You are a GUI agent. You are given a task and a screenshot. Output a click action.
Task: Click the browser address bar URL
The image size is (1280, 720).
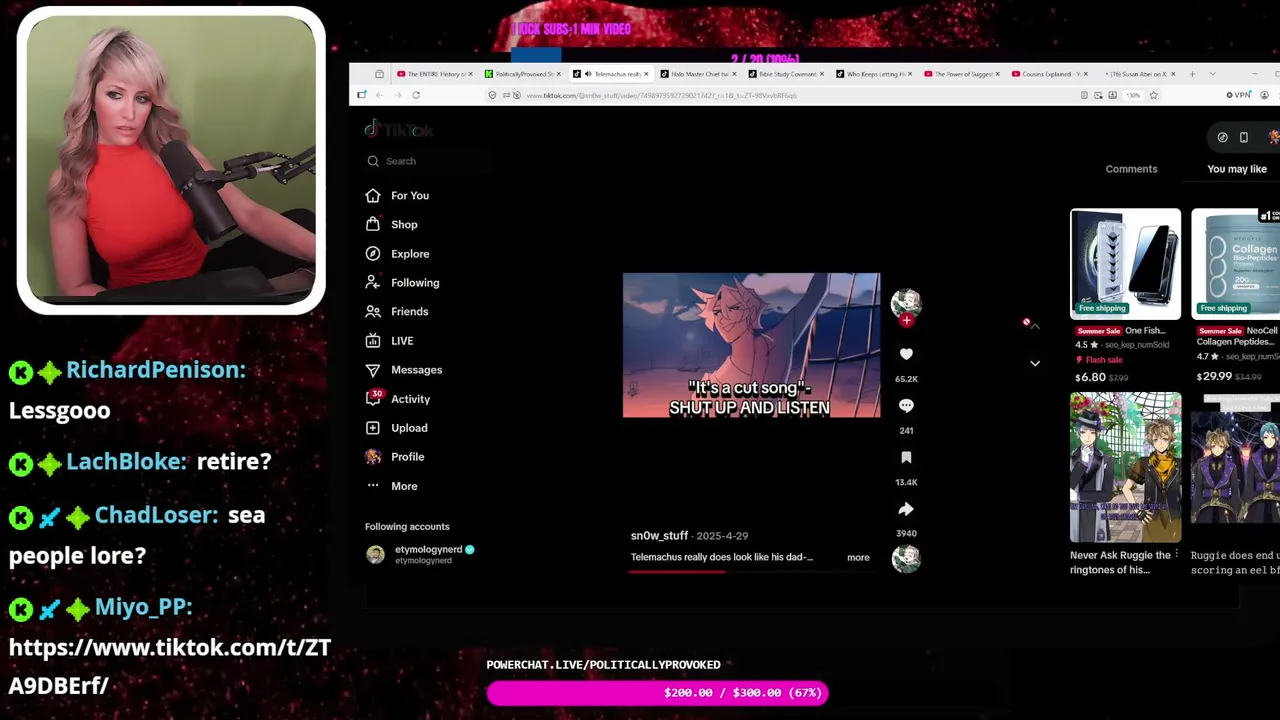(662, 95)
